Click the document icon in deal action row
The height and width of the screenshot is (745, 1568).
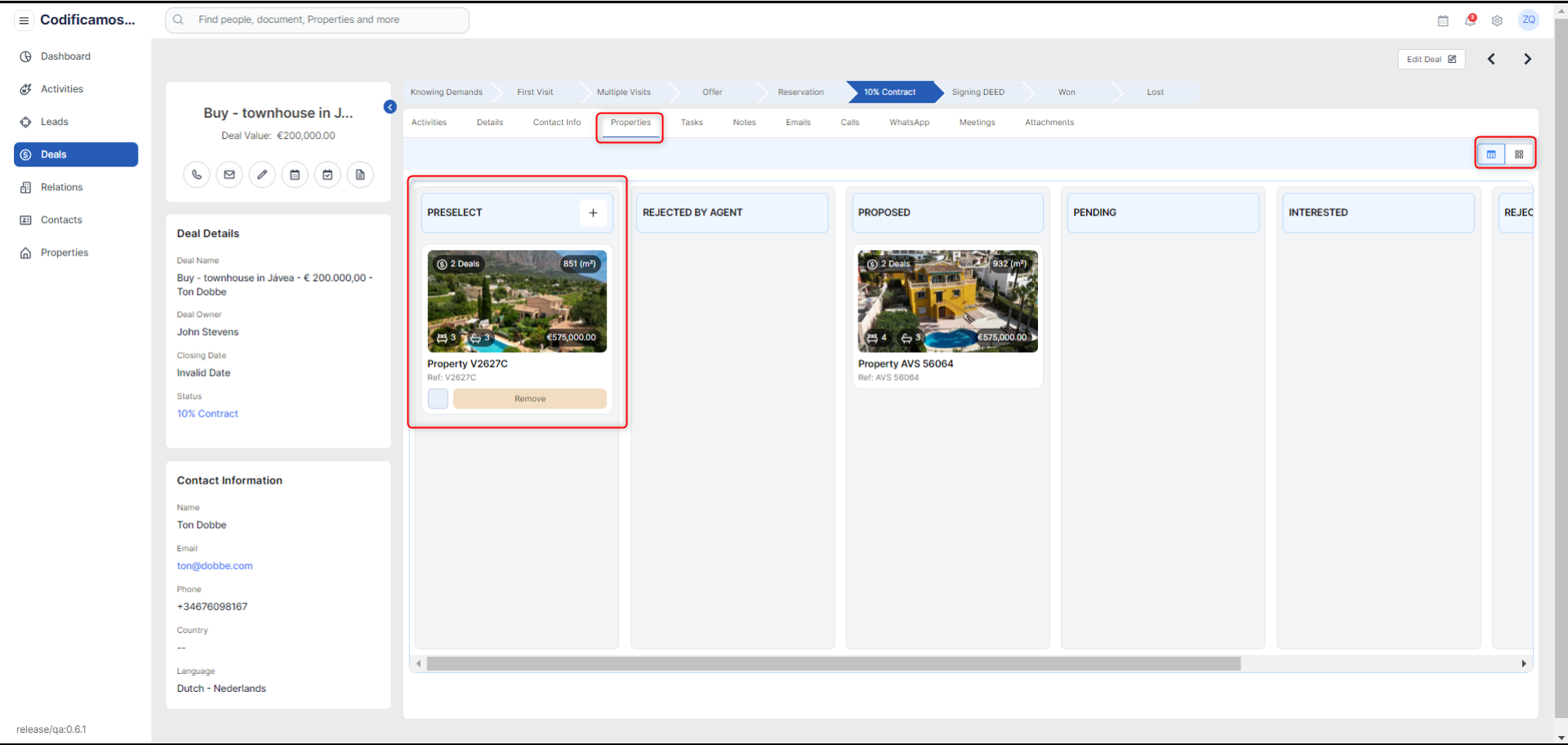tap(360, 175)
